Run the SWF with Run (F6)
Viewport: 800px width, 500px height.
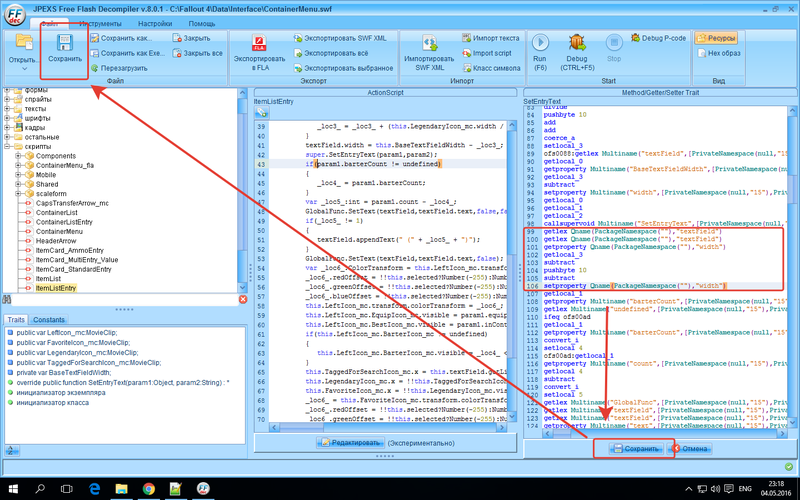pyautogui.click(x=539, y=52)
